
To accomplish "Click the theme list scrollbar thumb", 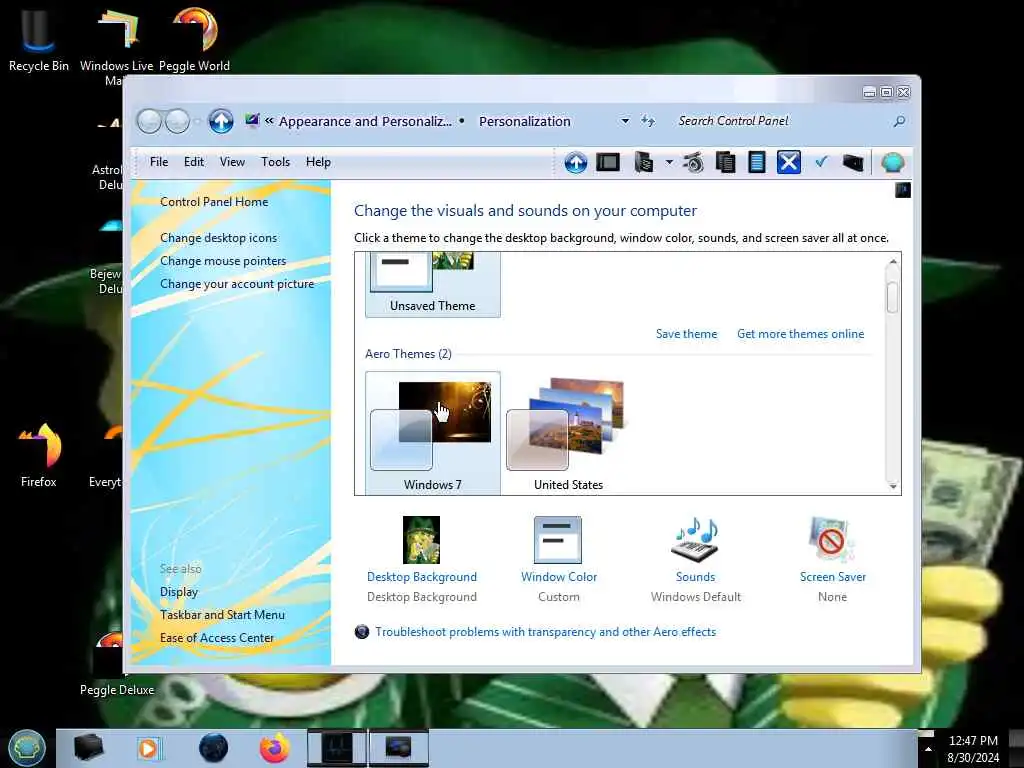I will tap(893, 297).
